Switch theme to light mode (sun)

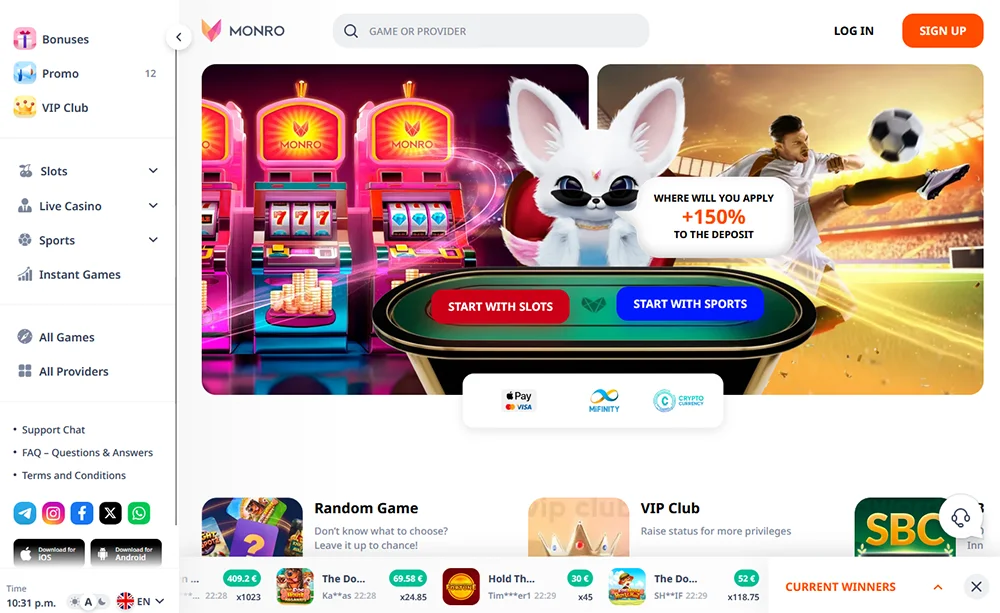(75, 602)
